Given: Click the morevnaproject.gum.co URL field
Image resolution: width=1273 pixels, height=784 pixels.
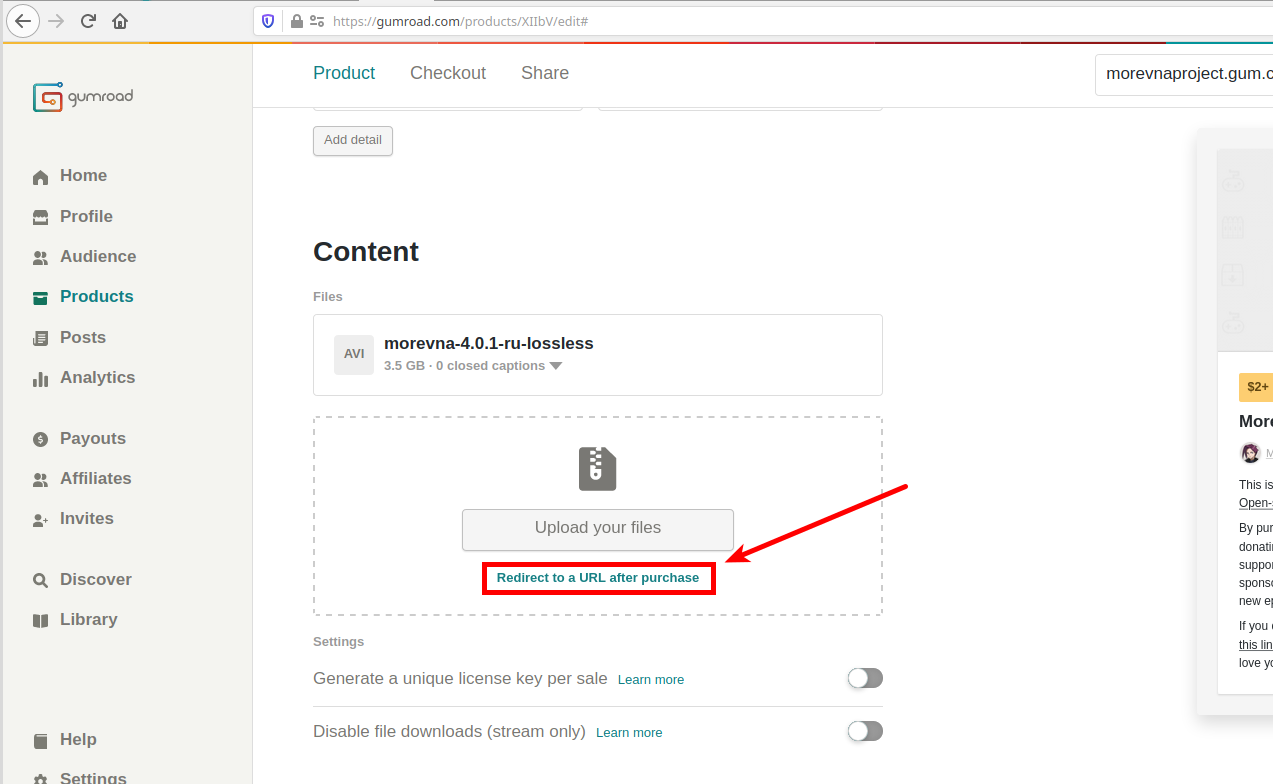Looking at the screenshot, I should (x=1184, y=74).
